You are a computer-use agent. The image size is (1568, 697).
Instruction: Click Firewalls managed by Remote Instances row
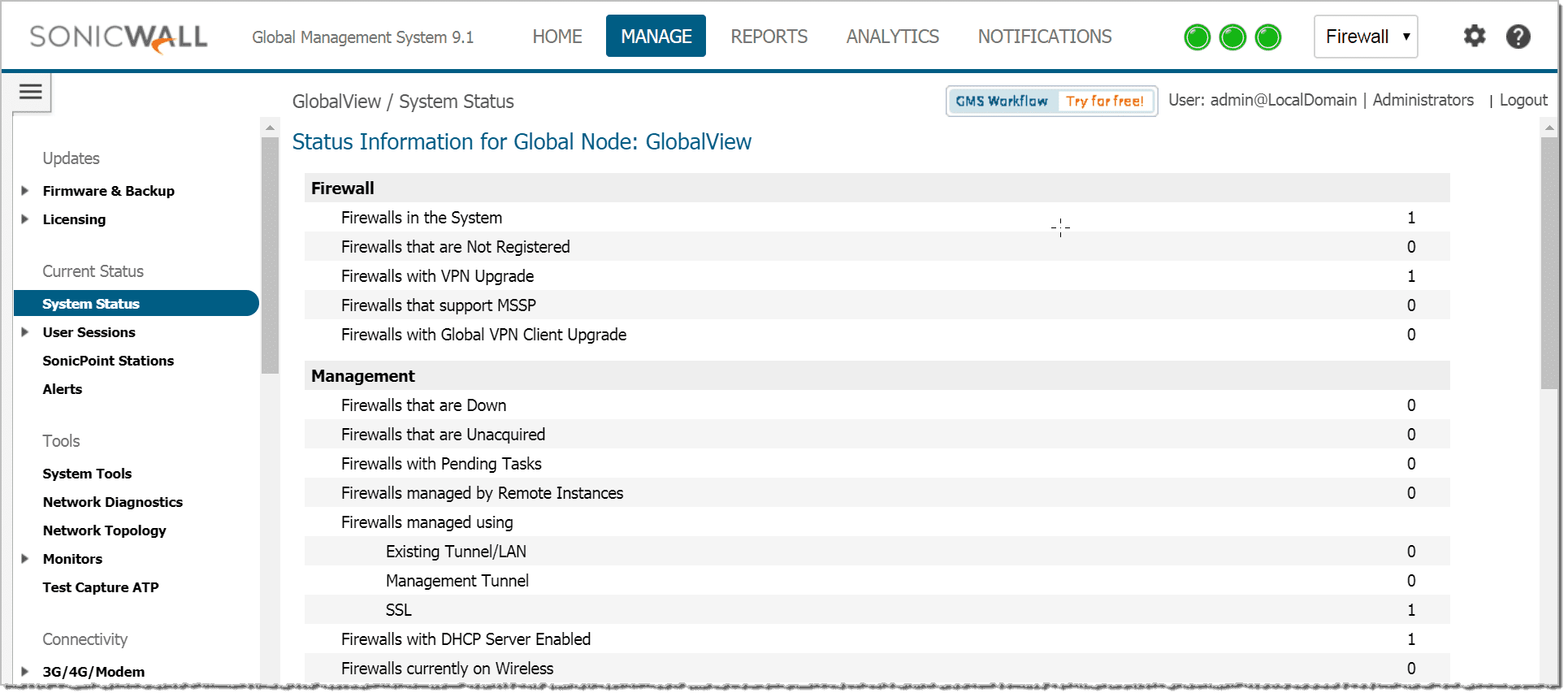pos(877,493)
